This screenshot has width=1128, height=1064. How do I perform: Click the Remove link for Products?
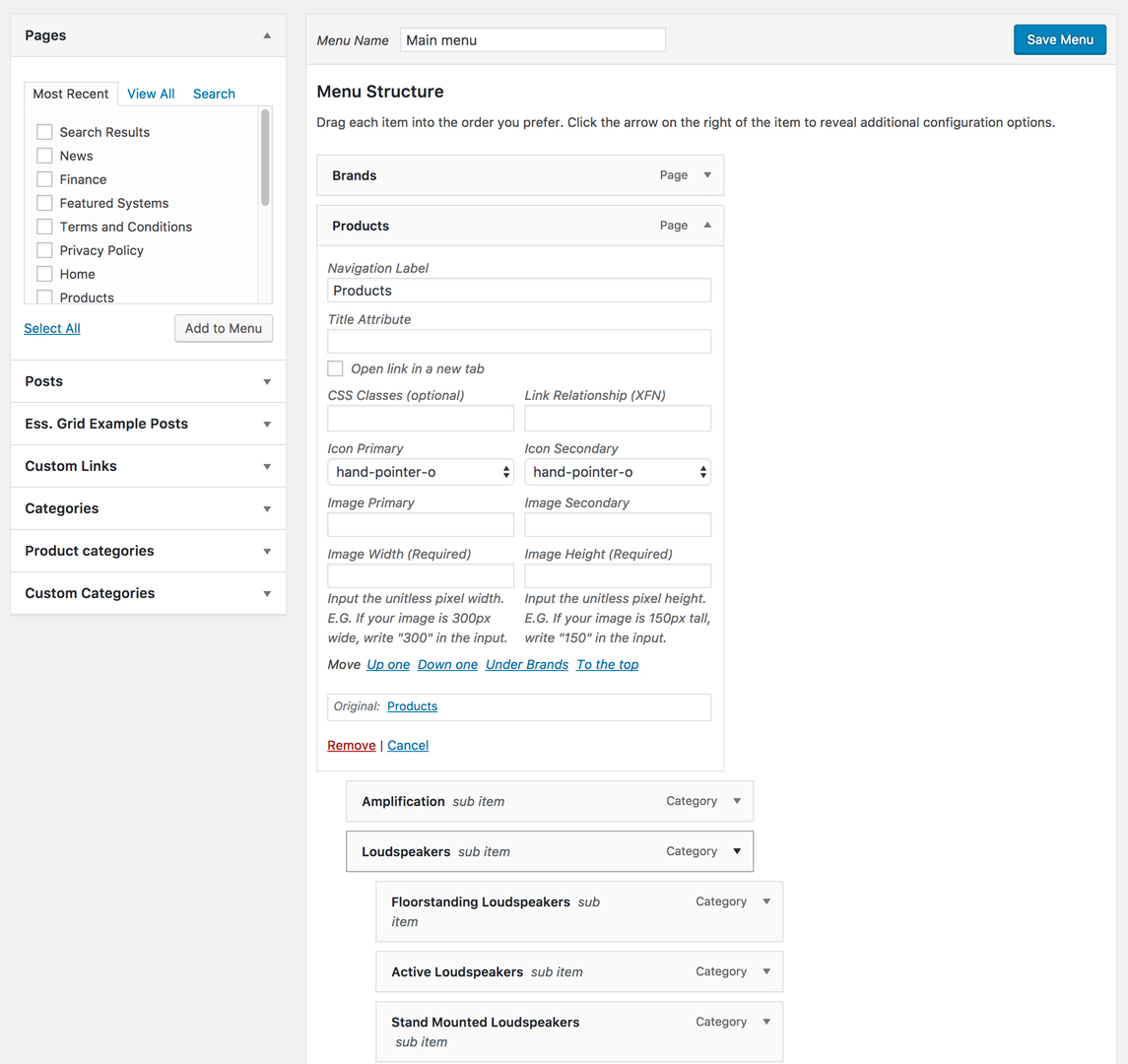click(352, 746)
